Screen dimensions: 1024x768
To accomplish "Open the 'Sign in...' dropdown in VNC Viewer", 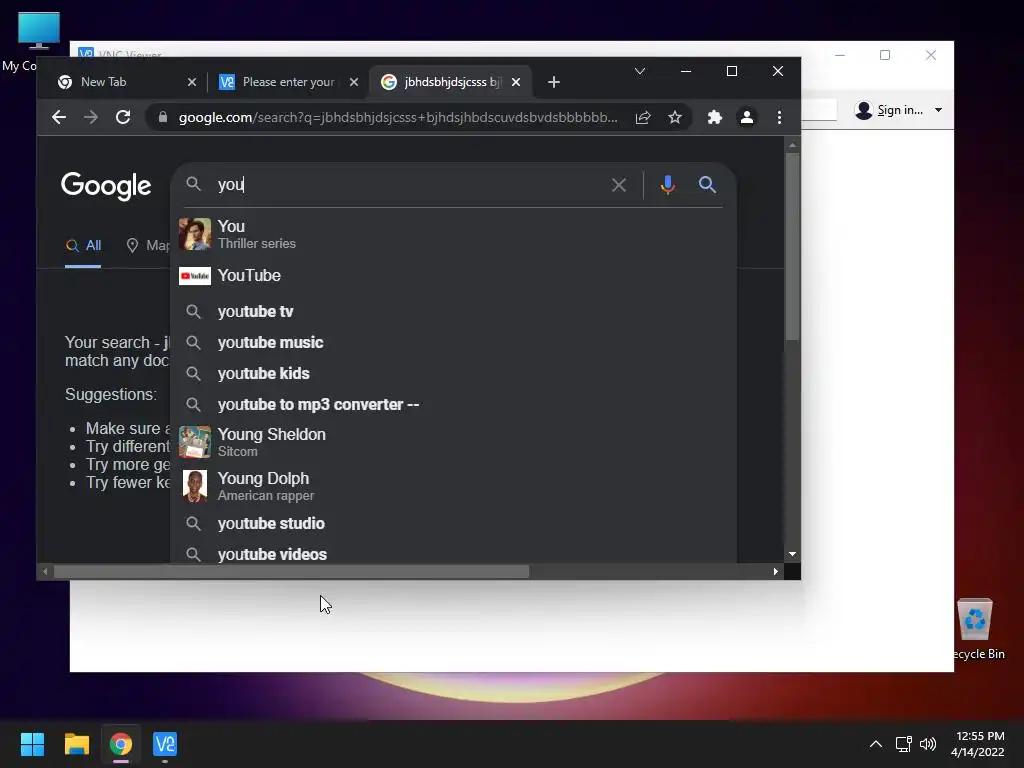I will click(x=899, y=110).
